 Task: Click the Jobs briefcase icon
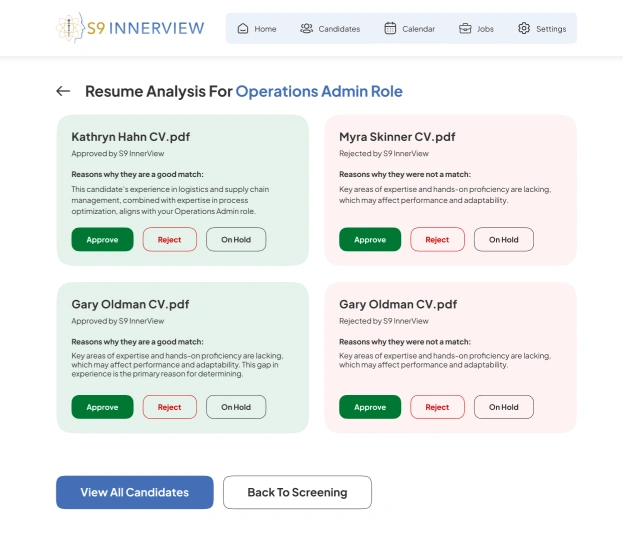(465, 29)
